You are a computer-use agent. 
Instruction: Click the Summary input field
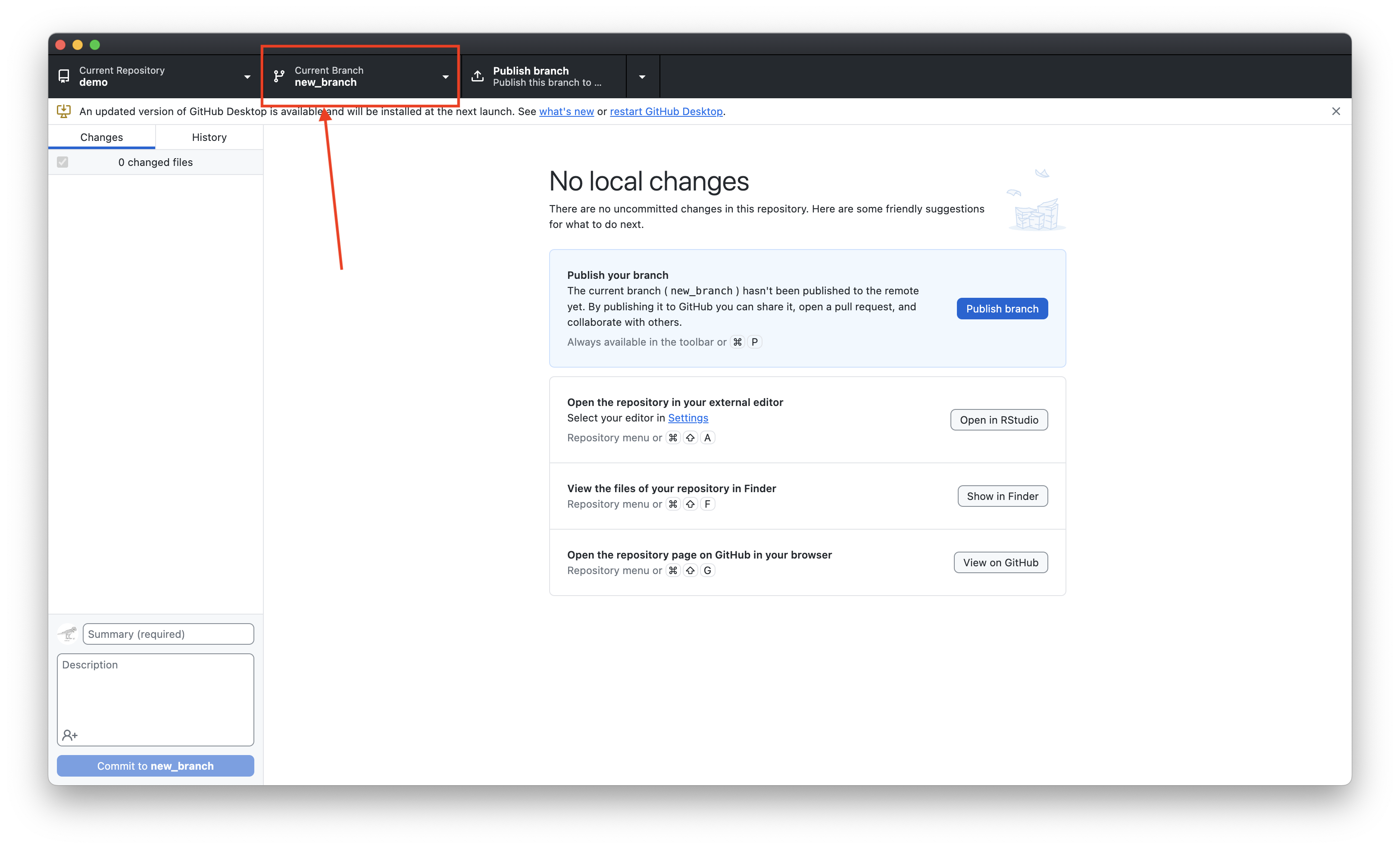point(168,634)
